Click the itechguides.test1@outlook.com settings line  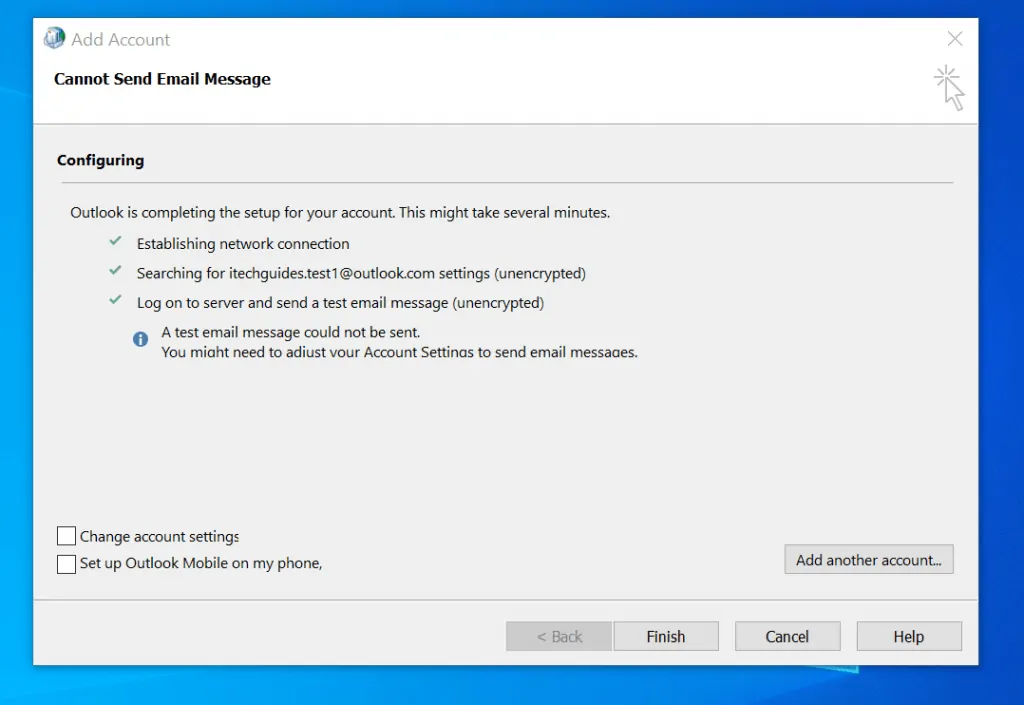coord(361,273)
